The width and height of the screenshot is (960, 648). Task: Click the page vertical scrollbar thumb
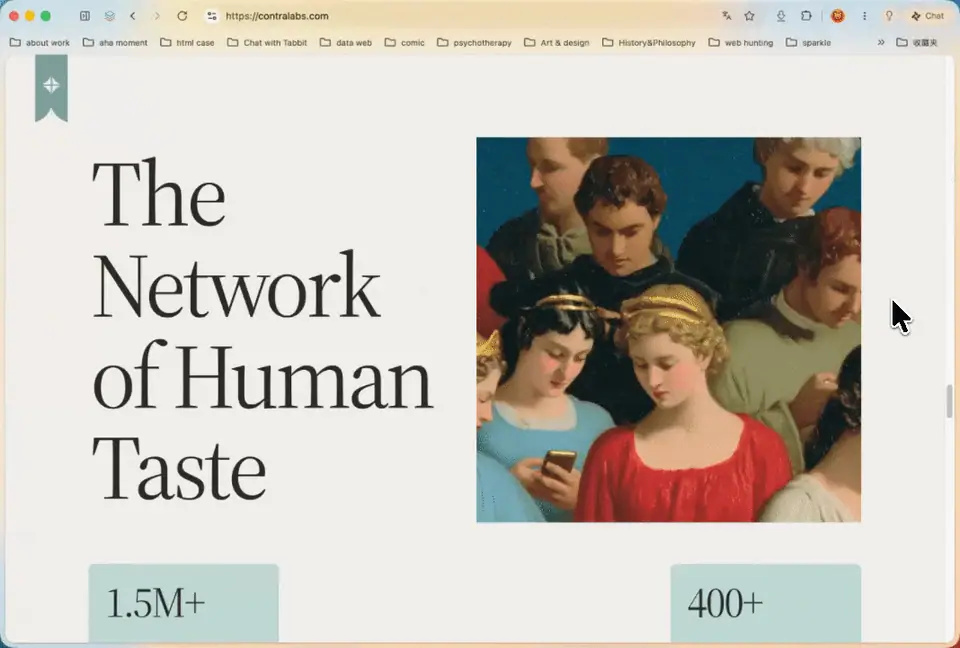950,401
